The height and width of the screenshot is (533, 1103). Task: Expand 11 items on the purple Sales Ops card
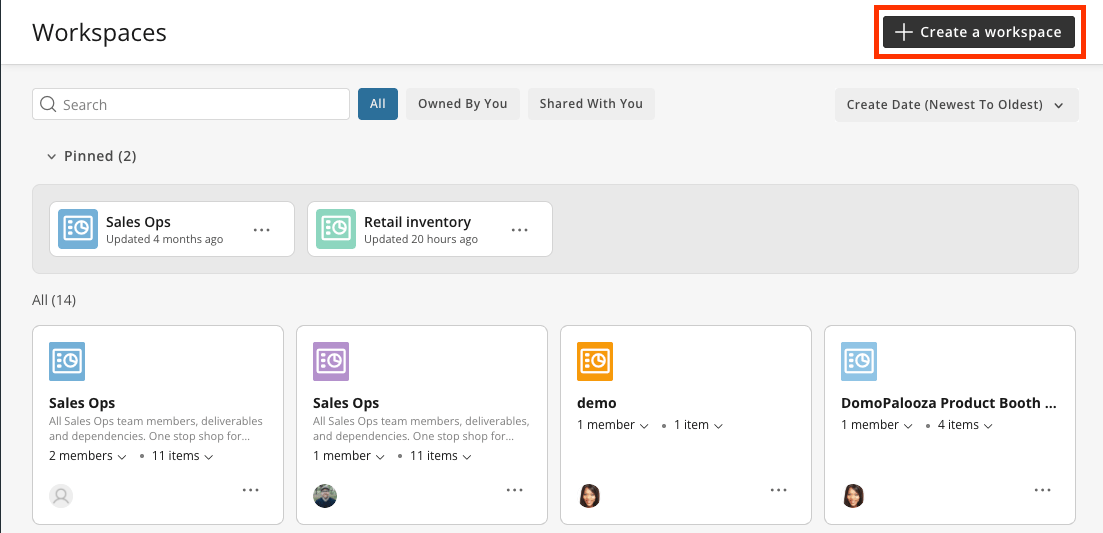tap(440, 456)
